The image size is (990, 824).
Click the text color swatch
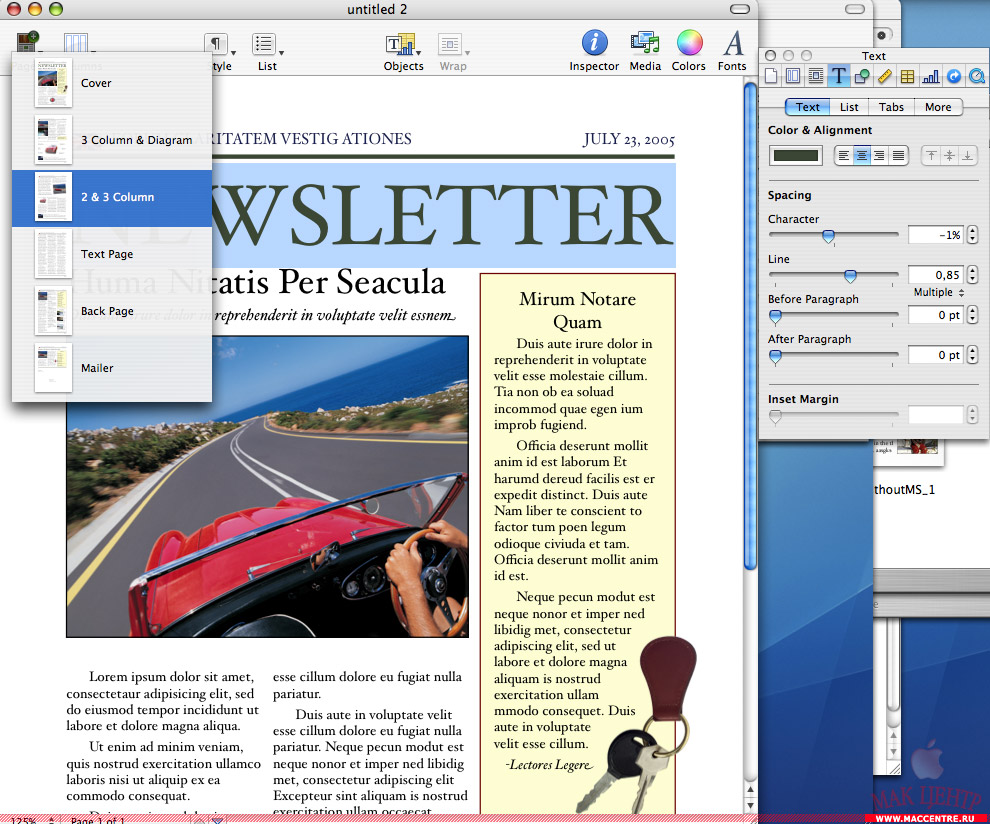click(x=796, y=155)
